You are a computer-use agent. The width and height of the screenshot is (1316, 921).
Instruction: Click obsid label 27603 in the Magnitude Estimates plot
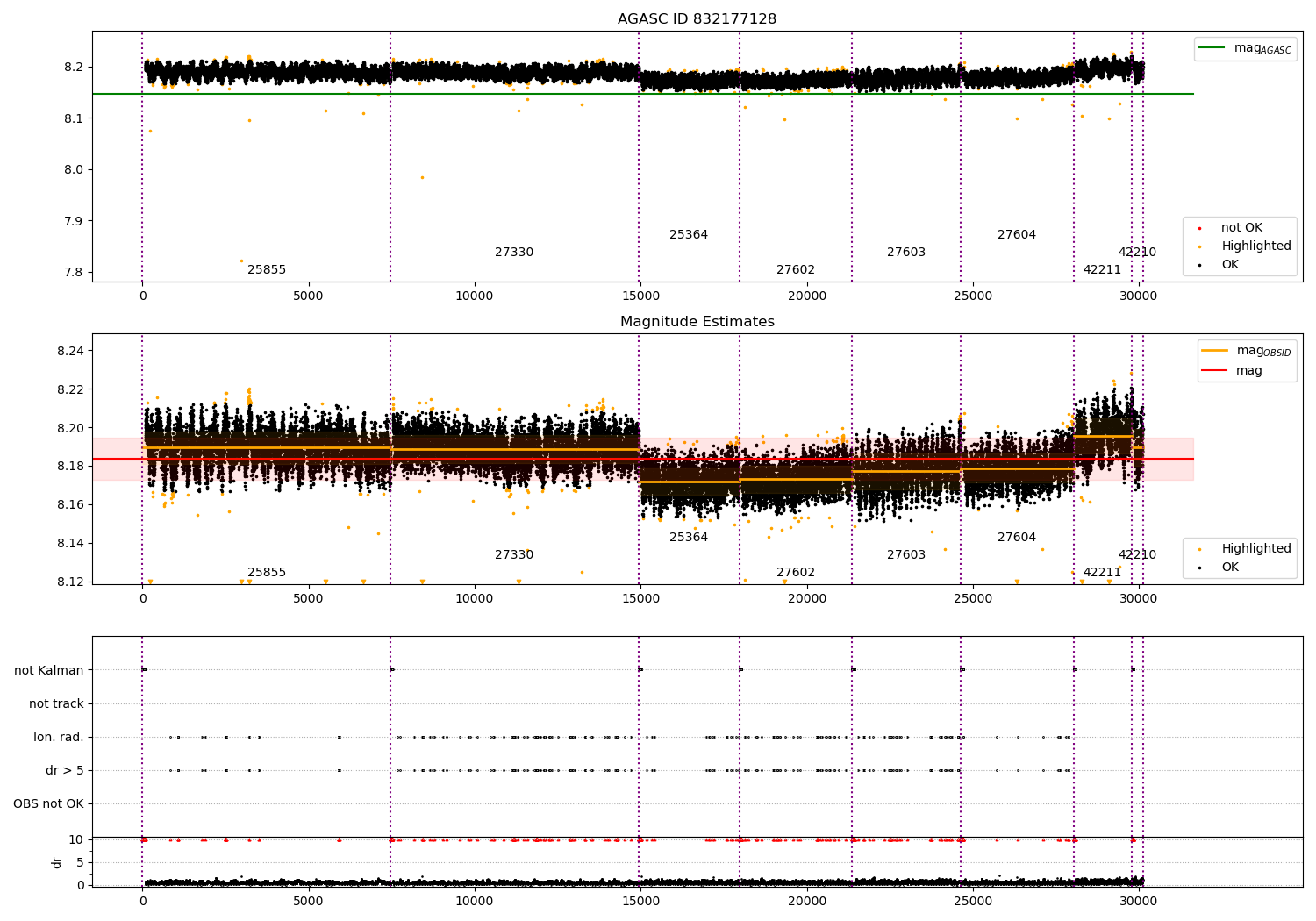(x=906, y=555)
